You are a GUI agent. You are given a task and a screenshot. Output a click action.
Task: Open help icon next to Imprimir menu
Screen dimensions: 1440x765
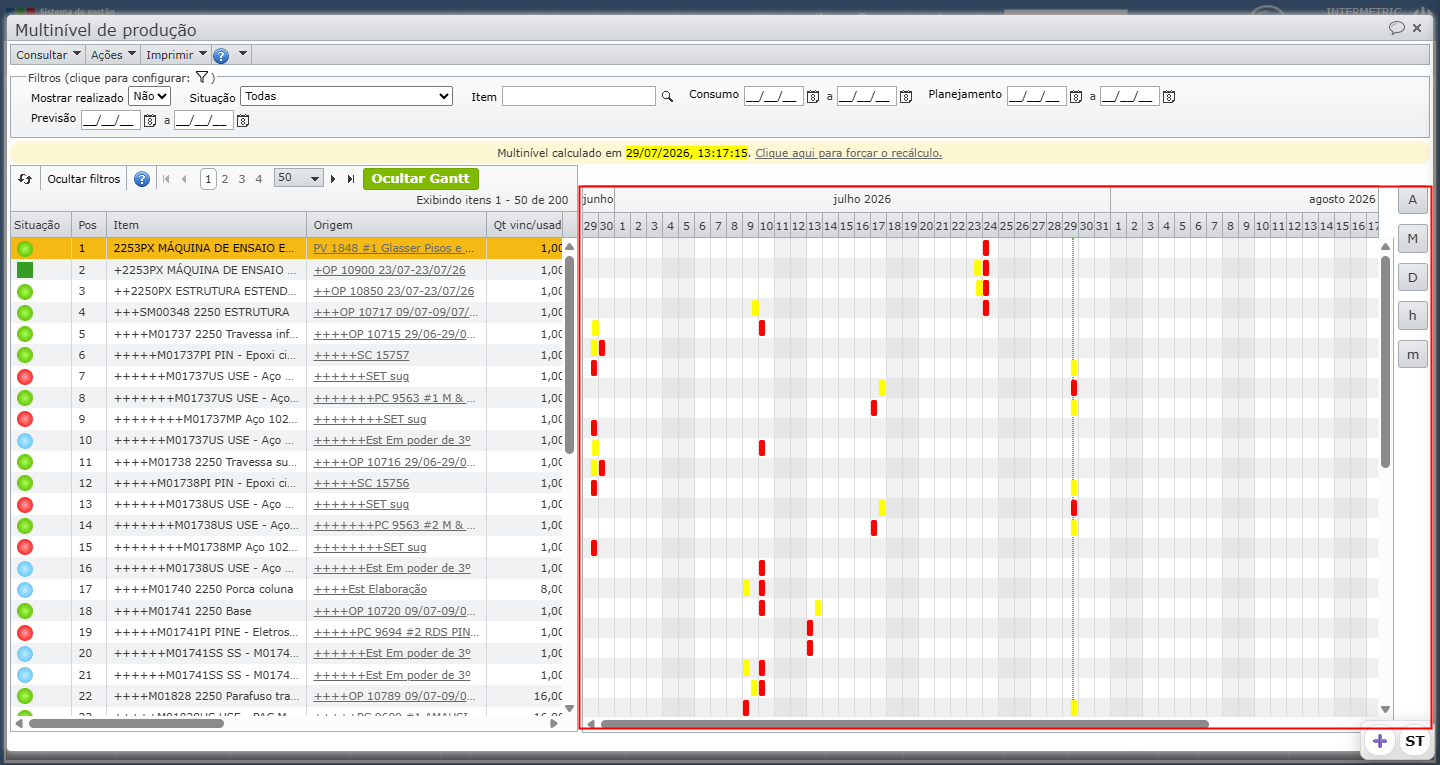point(221,56)
